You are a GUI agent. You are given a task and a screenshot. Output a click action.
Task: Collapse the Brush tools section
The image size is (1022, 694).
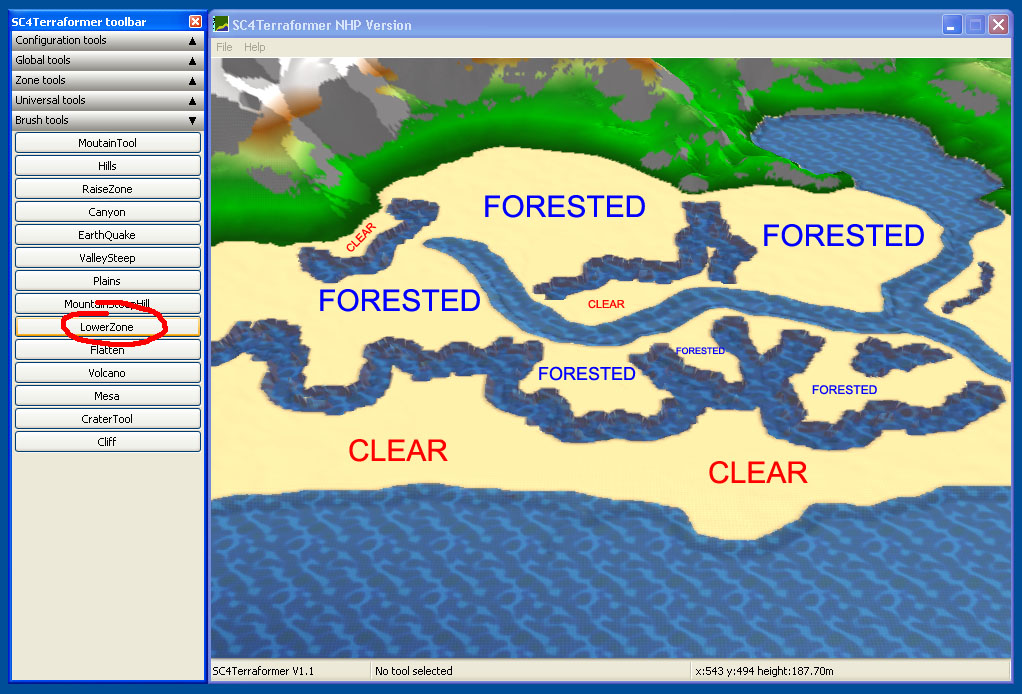(108, 121)
